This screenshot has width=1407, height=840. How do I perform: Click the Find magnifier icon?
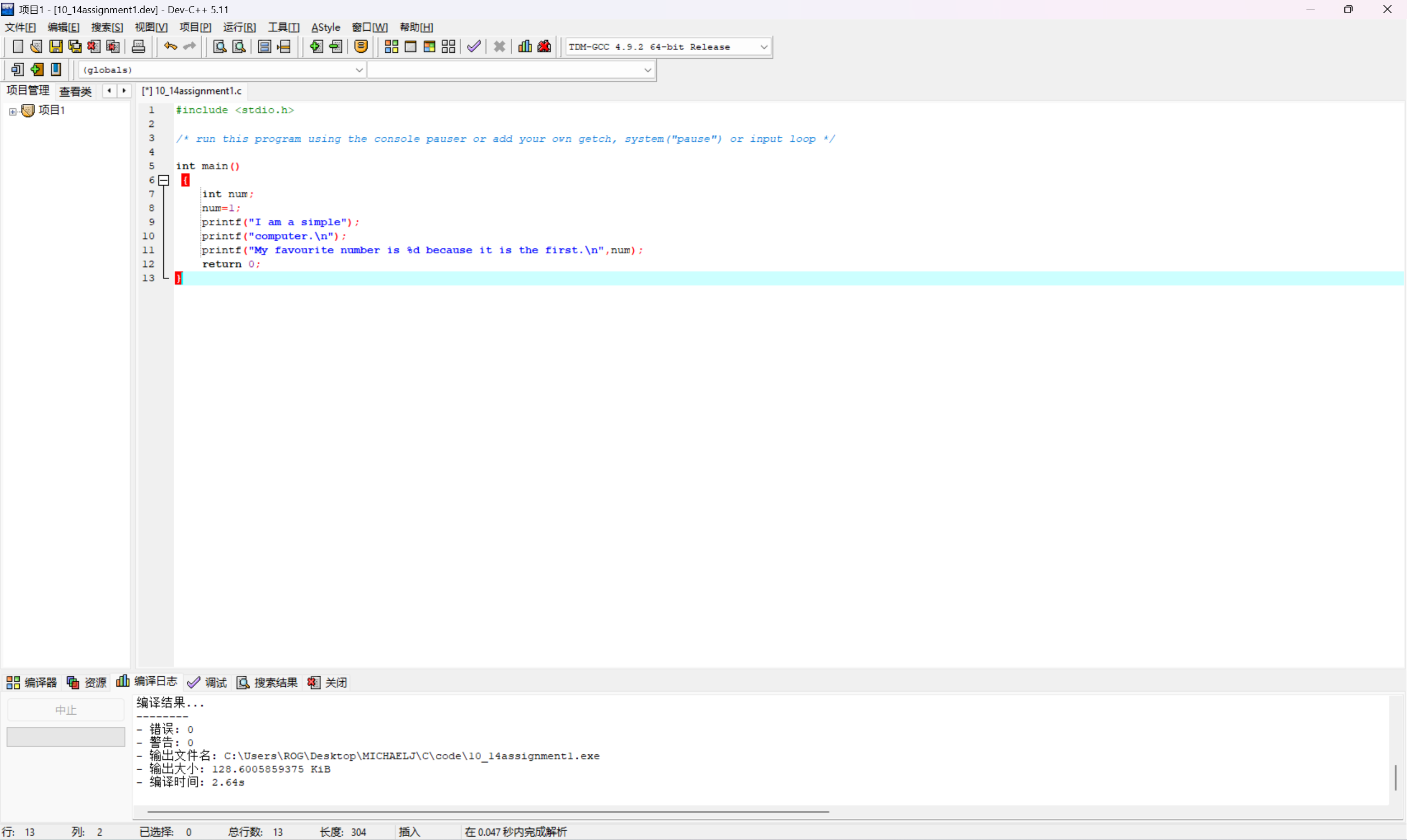click(220, 47)
